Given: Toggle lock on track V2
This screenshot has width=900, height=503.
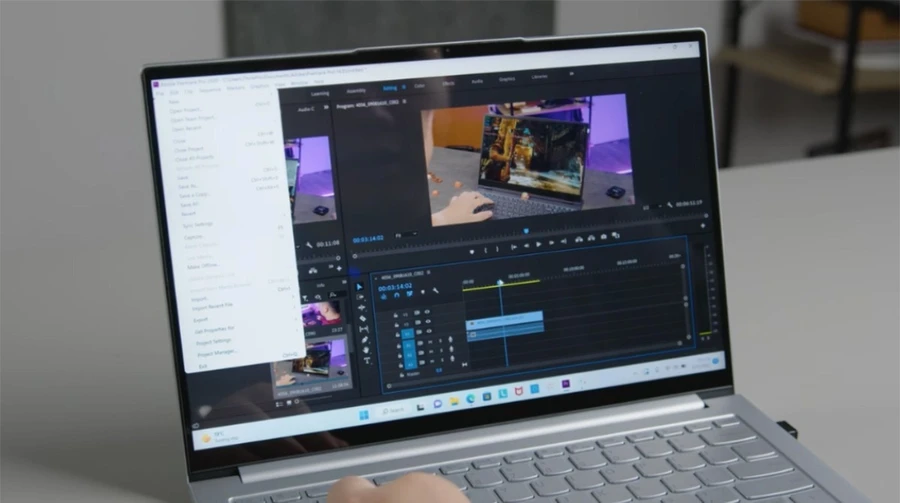Looking at the screenshot, I should click(x=397, y=325).
